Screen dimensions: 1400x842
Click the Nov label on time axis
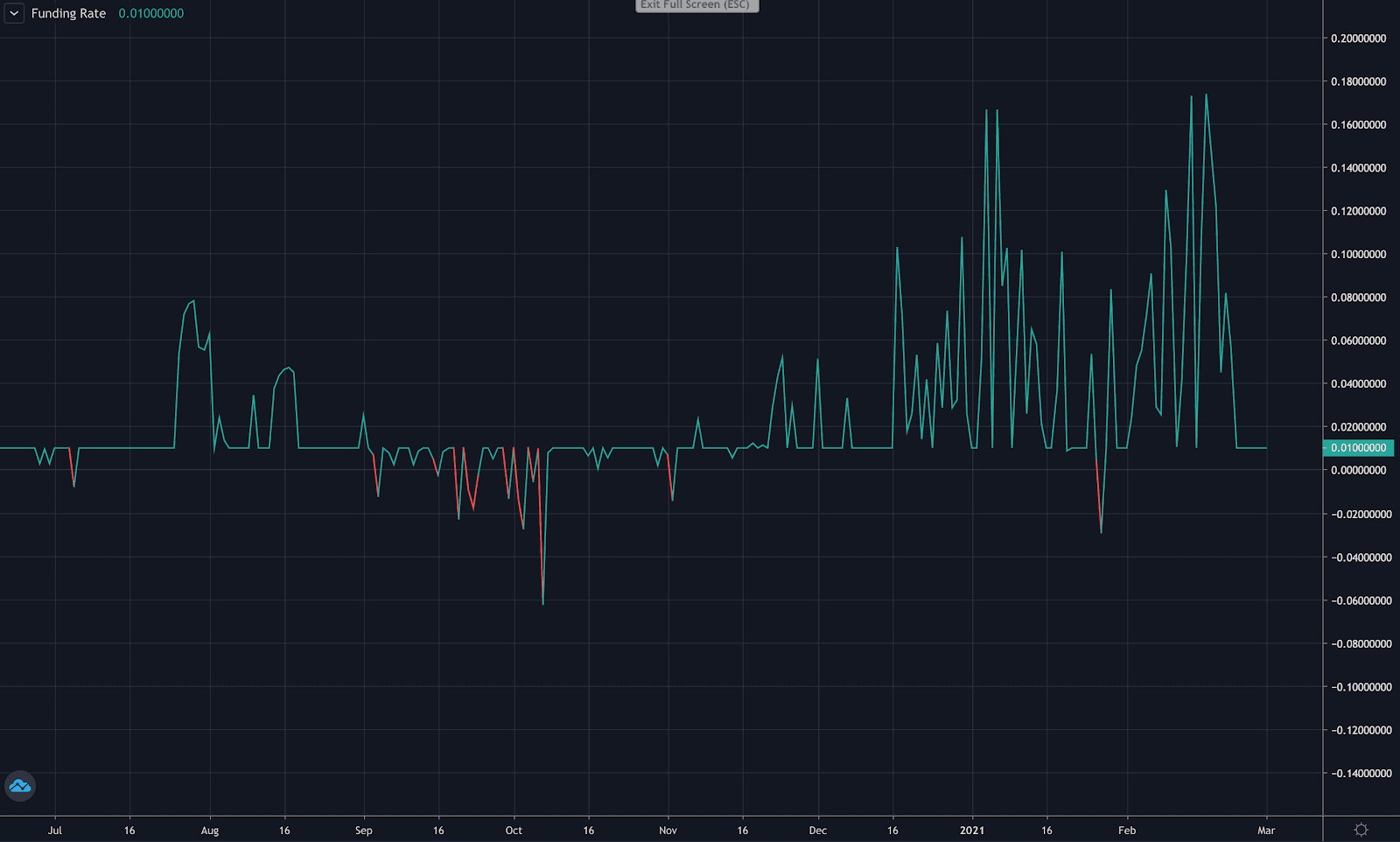(x=668, y=830)
